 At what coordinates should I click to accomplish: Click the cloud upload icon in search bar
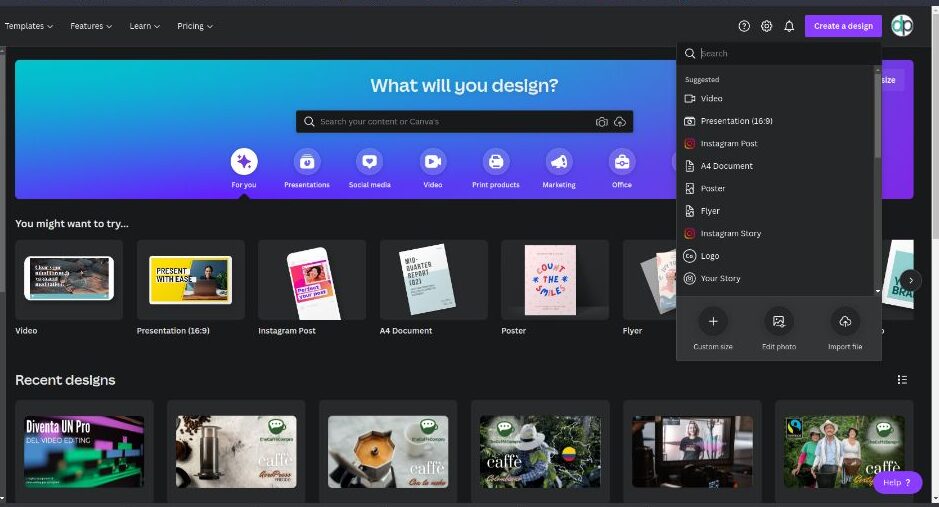click(620, 122)
